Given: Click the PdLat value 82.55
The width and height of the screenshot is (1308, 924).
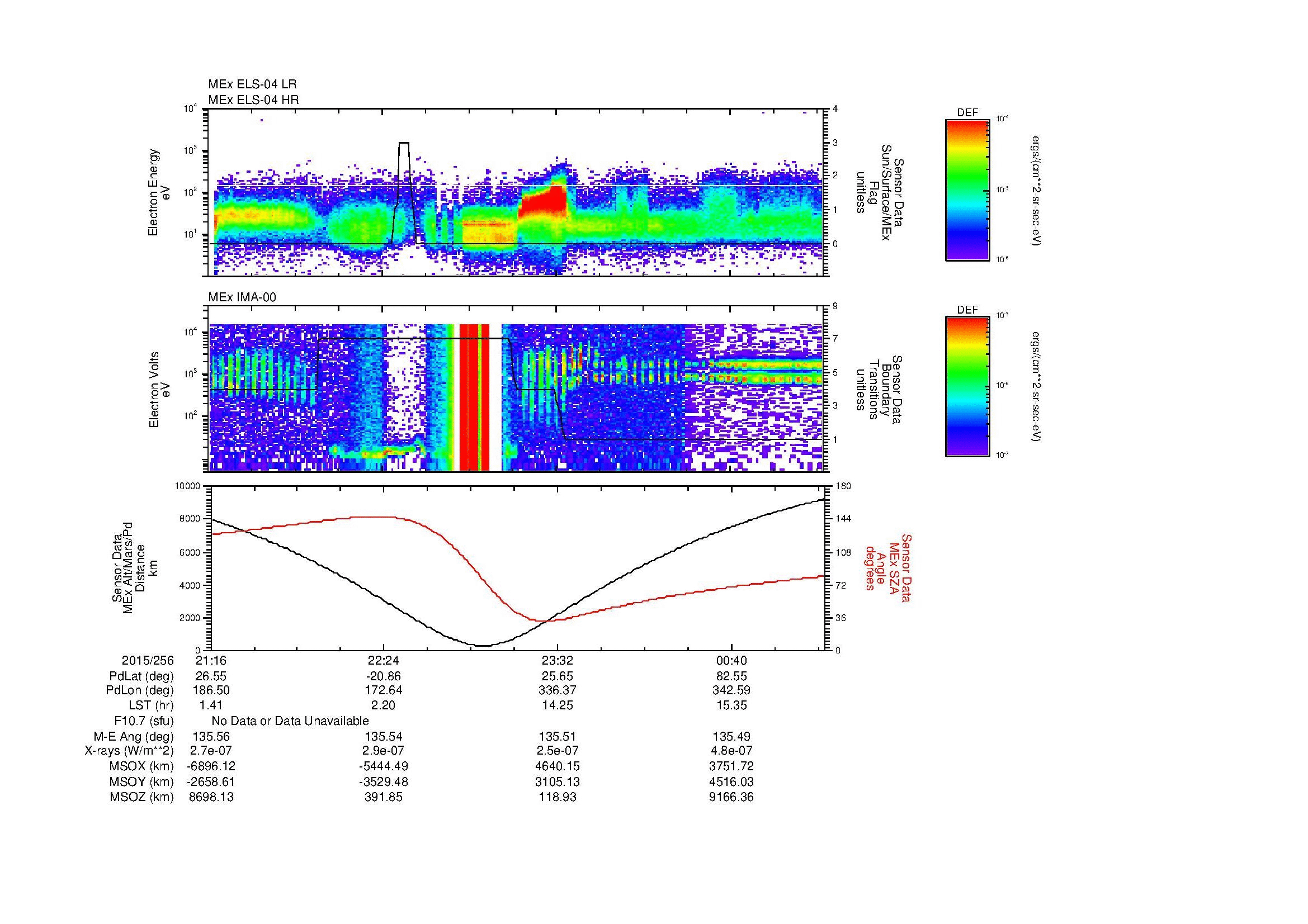Looking at the screenshot, I should click(x=731, y=676).
